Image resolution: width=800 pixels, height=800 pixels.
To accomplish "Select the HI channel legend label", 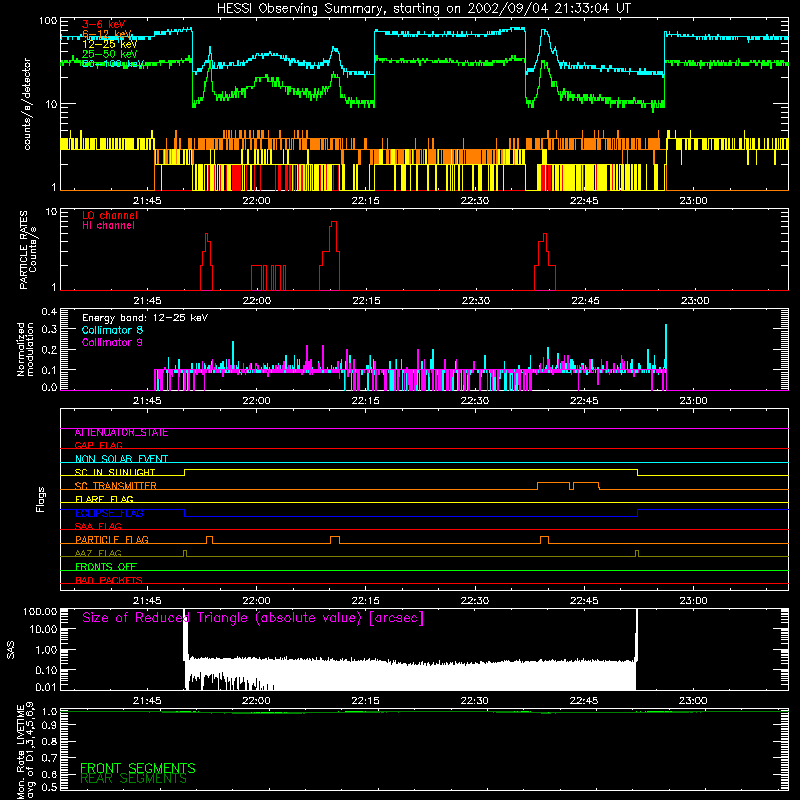I will [108, 225].
